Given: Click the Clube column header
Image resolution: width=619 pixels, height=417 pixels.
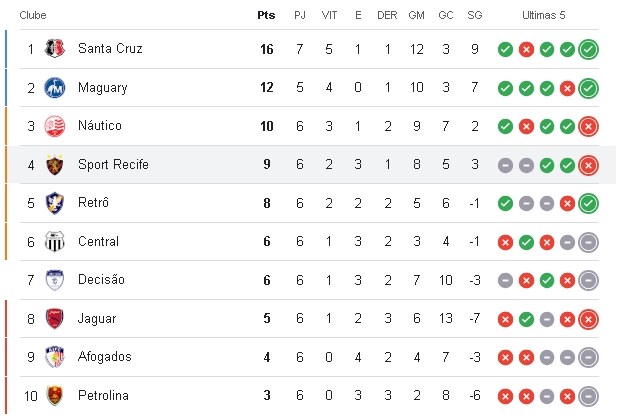Looking at the screenshot, I should (33, 15).
